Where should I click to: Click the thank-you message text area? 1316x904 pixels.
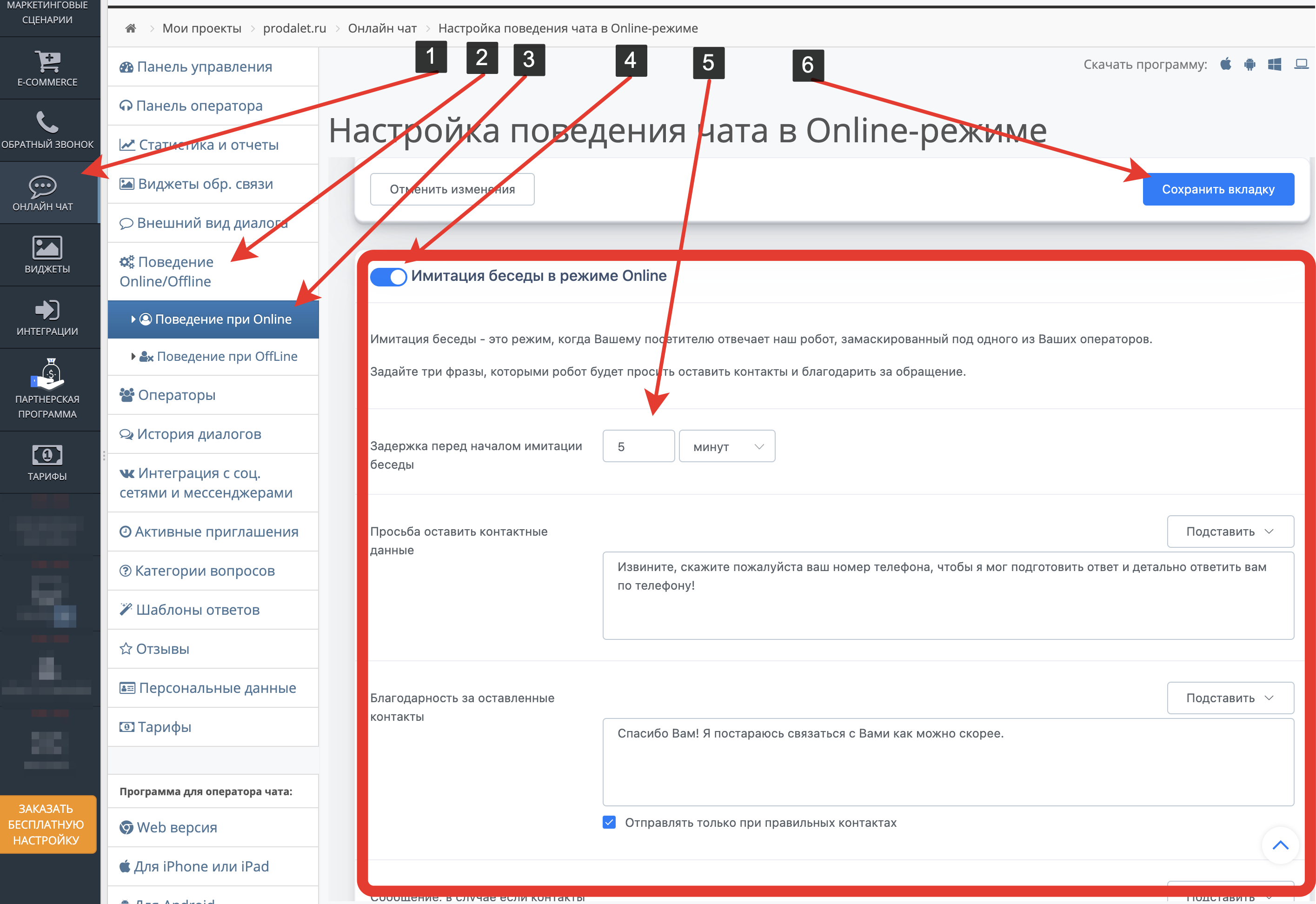(948, 762)
